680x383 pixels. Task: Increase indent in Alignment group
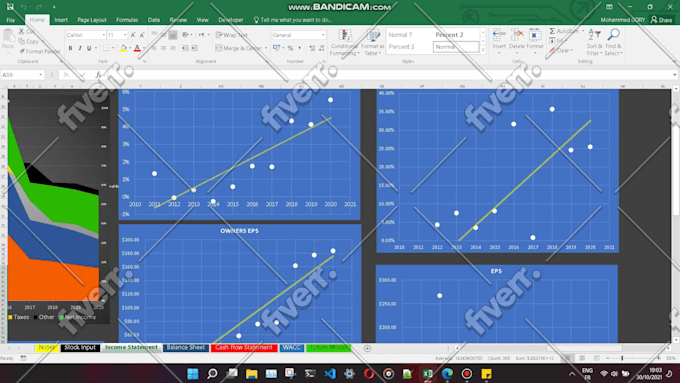tap(194, 48)
